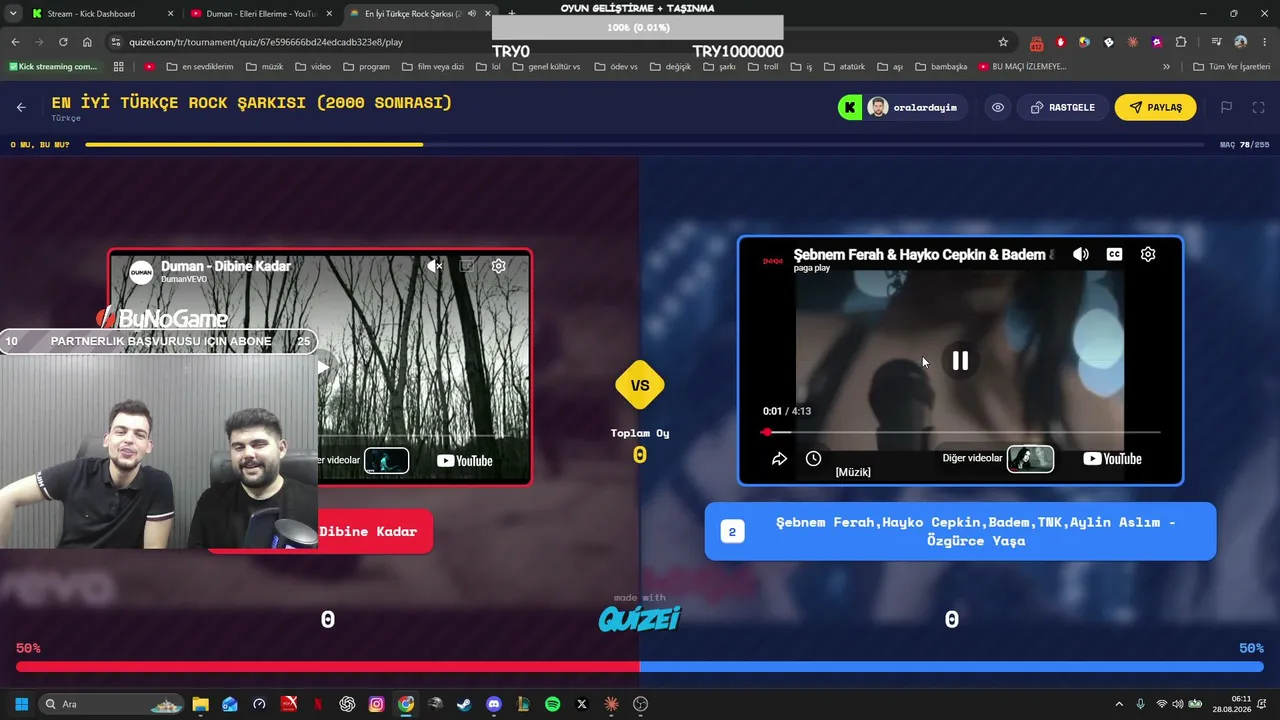Open the 'bambaşka' bookmark folder
This screenshot has height=720, width=1280.
point(941,67)
